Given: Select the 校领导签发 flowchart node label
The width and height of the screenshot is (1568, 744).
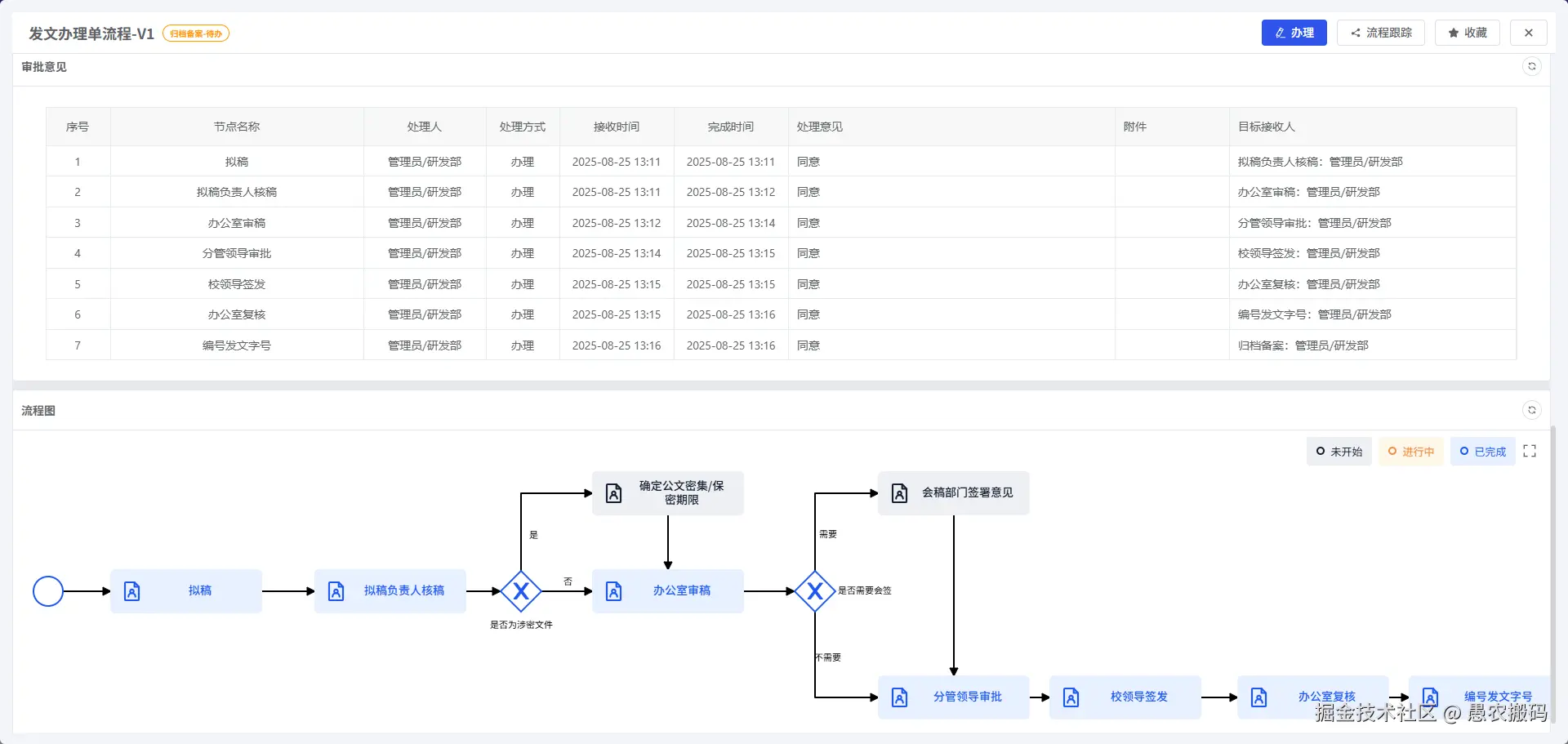Looking at the screenshot, I should coord(1139,697).
